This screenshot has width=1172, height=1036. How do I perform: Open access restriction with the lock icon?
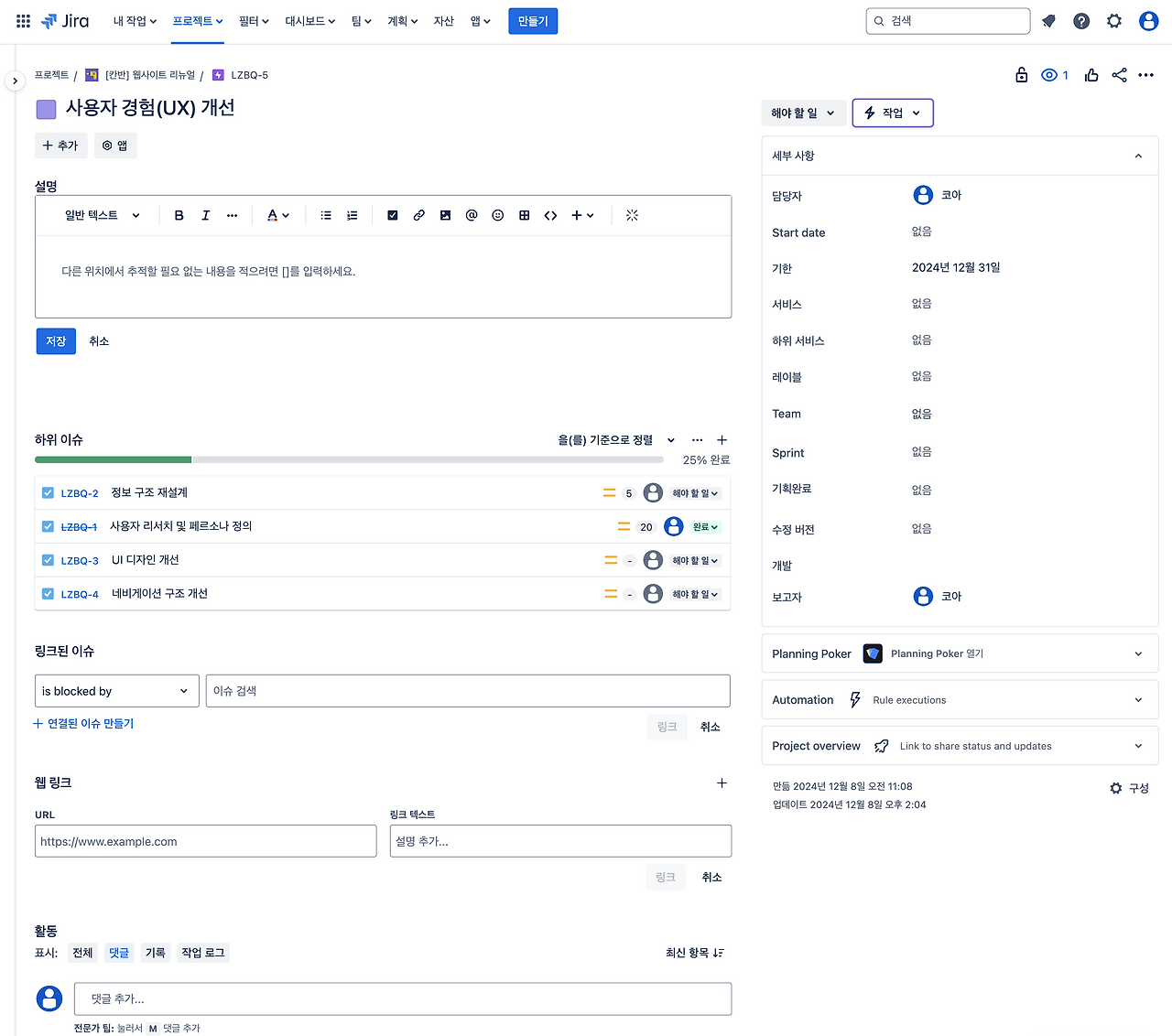(x=1021, y=75)
